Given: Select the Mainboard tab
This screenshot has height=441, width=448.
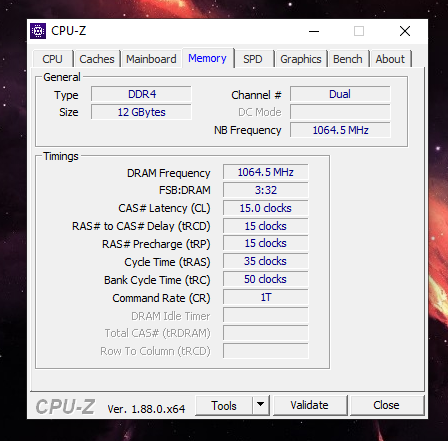Looking at the screenshot, I should (x=151, y=59).
